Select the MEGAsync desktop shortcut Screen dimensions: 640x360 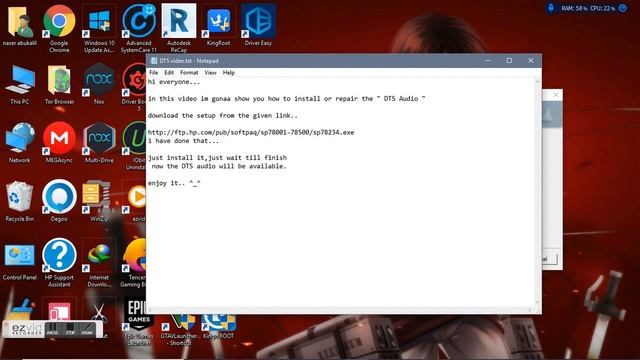[59, 143]
